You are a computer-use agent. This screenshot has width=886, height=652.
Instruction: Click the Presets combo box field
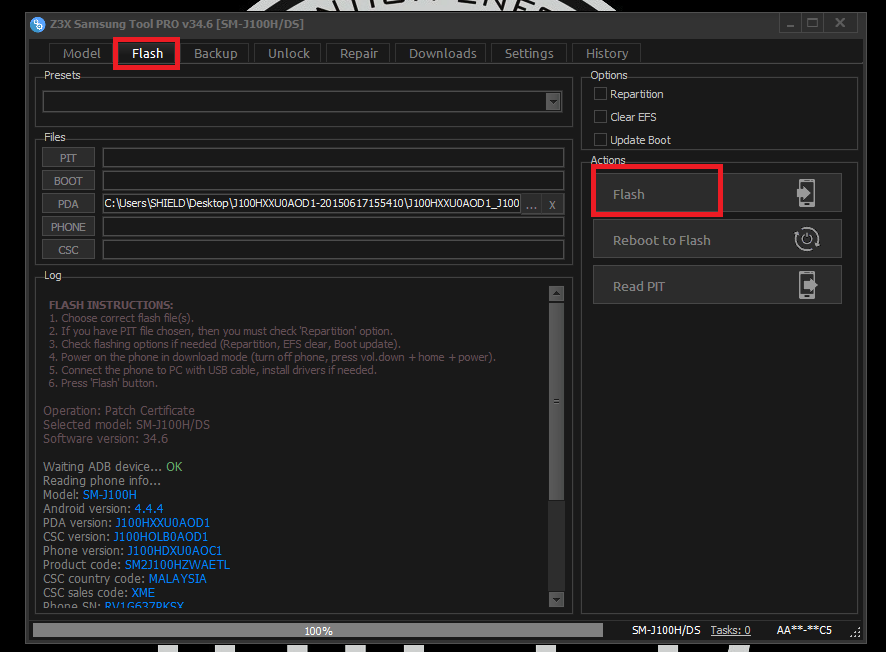(x=302, y=102)
